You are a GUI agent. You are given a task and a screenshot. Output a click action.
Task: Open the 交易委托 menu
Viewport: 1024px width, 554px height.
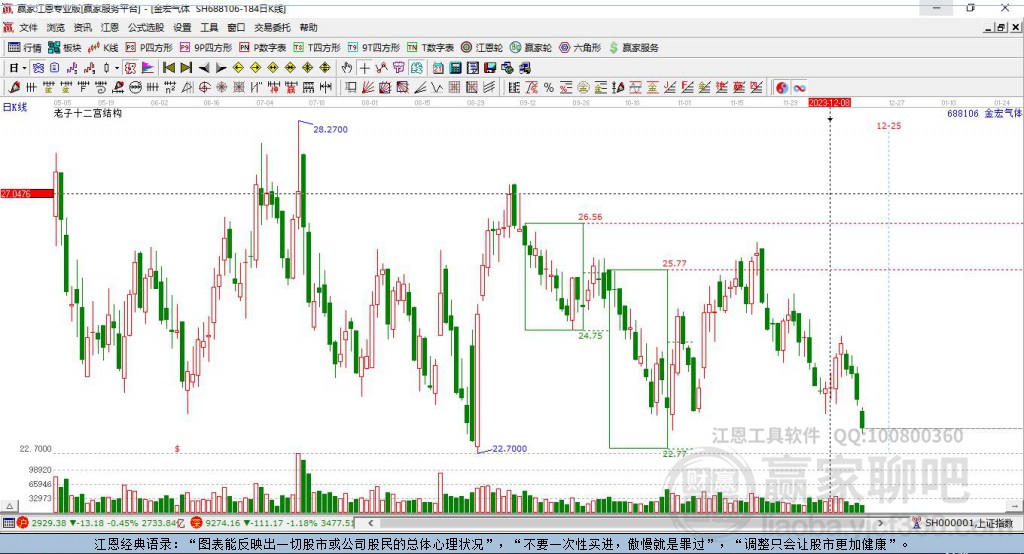(272, 27)
